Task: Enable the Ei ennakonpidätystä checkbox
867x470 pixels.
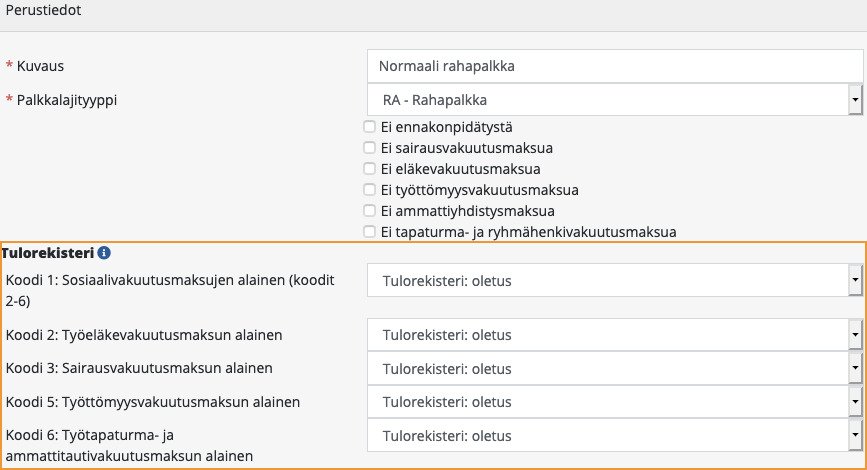Action: [x=370, y=127]
